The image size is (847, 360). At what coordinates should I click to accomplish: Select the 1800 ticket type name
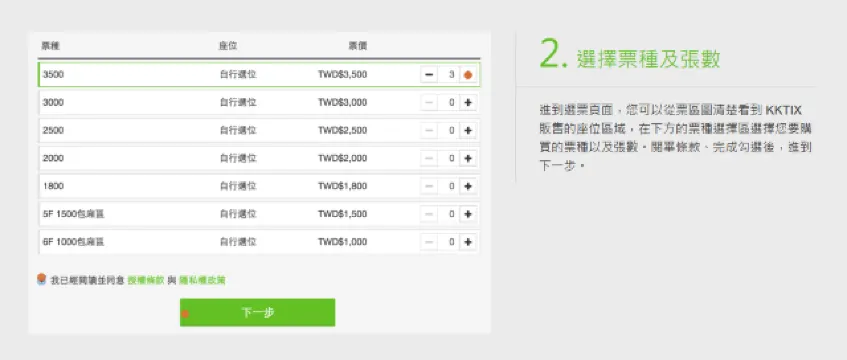click(53, 186)
